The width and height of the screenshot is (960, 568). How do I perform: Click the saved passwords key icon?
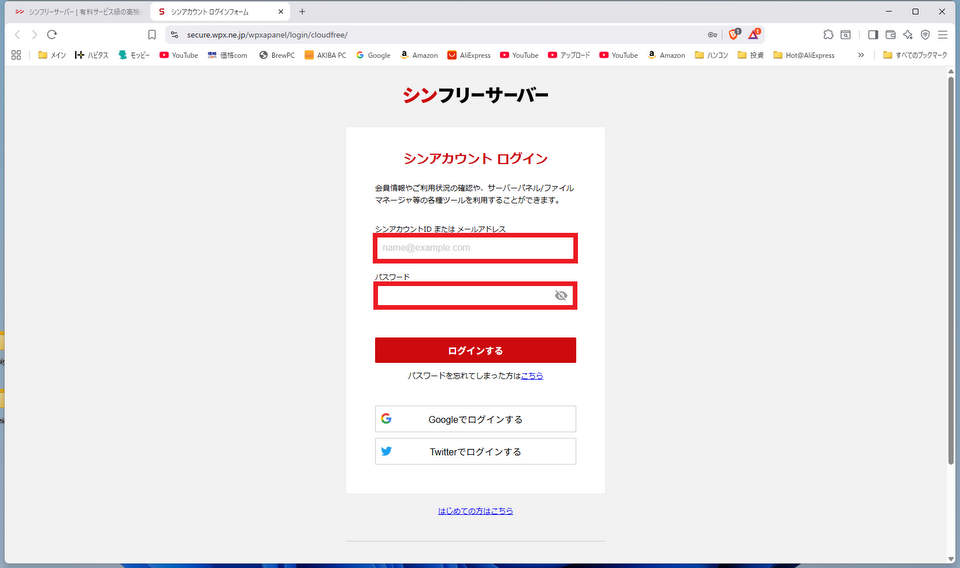pos(712,34)
